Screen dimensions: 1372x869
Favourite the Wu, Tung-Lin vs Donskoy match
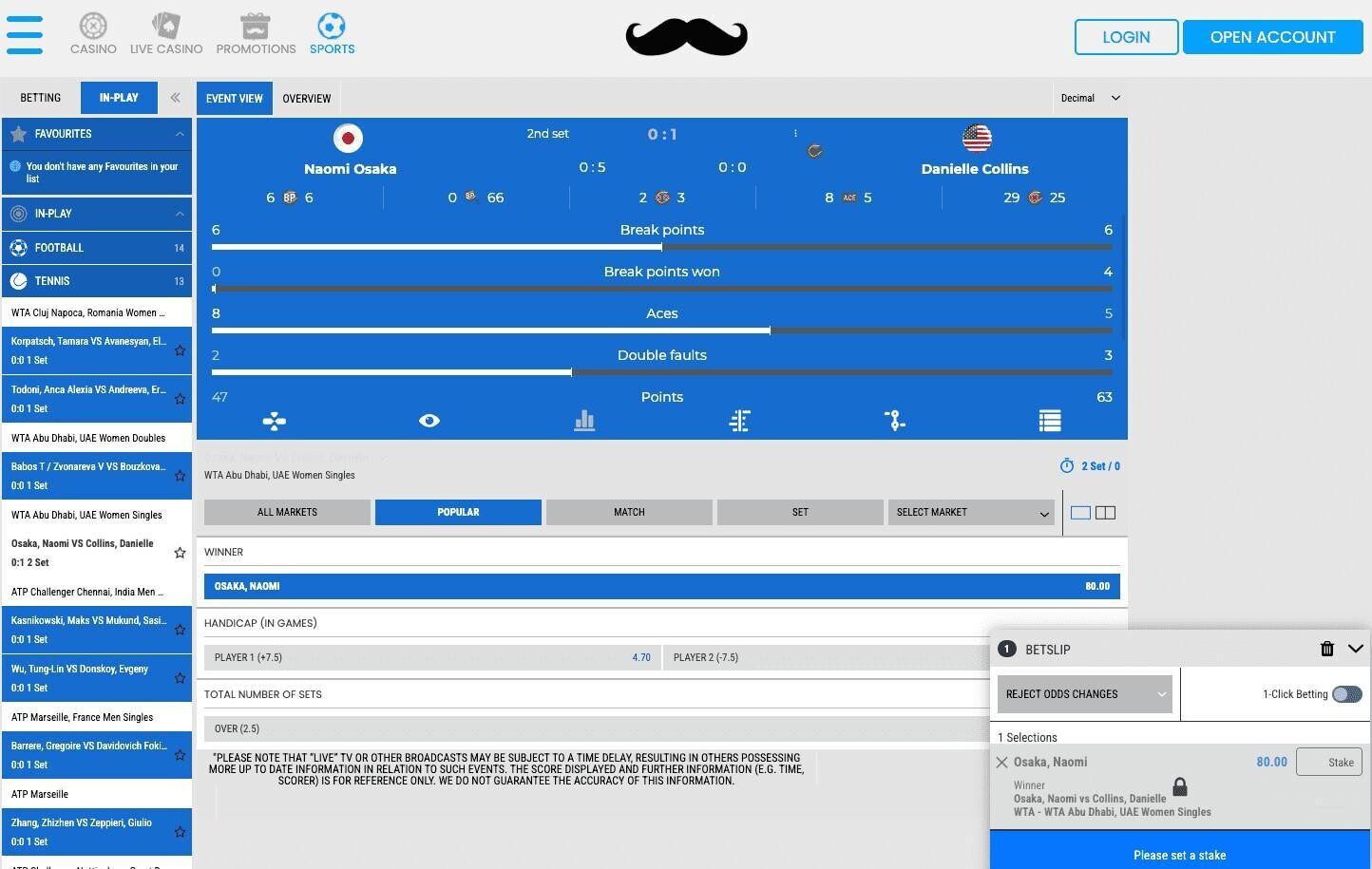180,678
